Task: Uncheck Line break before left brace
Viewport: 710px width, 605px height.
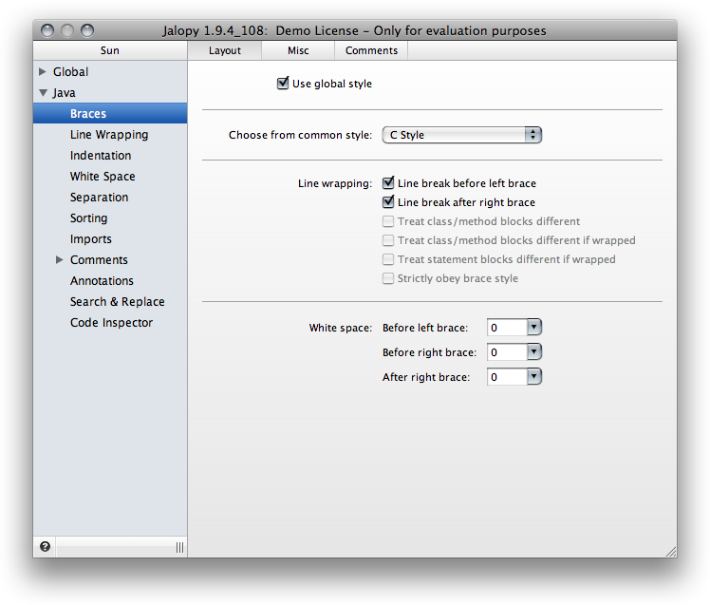Action: (388, 183)
